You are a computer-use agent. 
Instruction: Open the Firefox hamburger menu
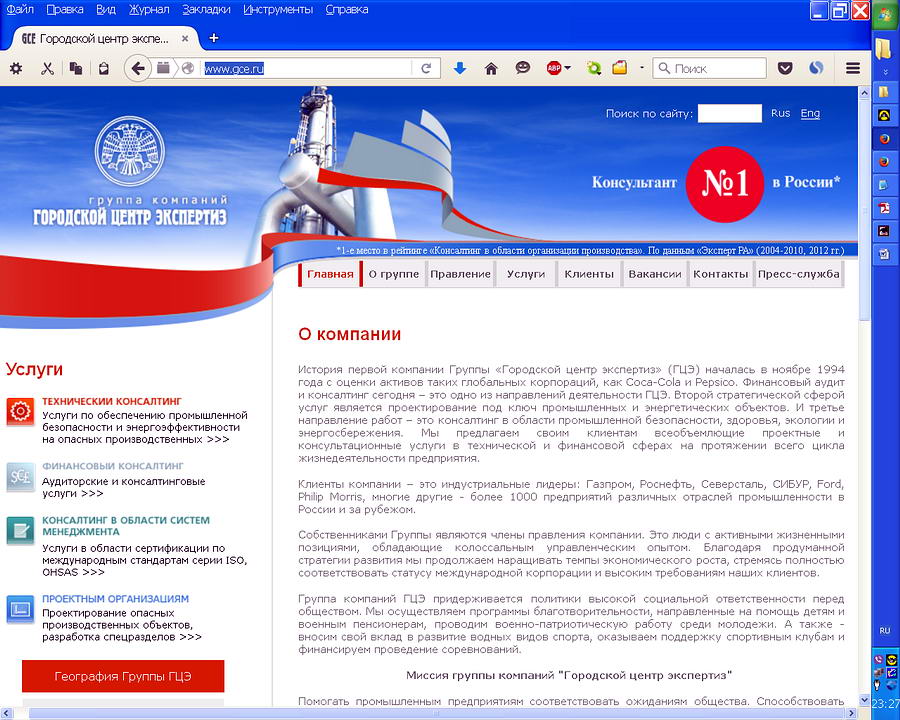coord(853,68)
